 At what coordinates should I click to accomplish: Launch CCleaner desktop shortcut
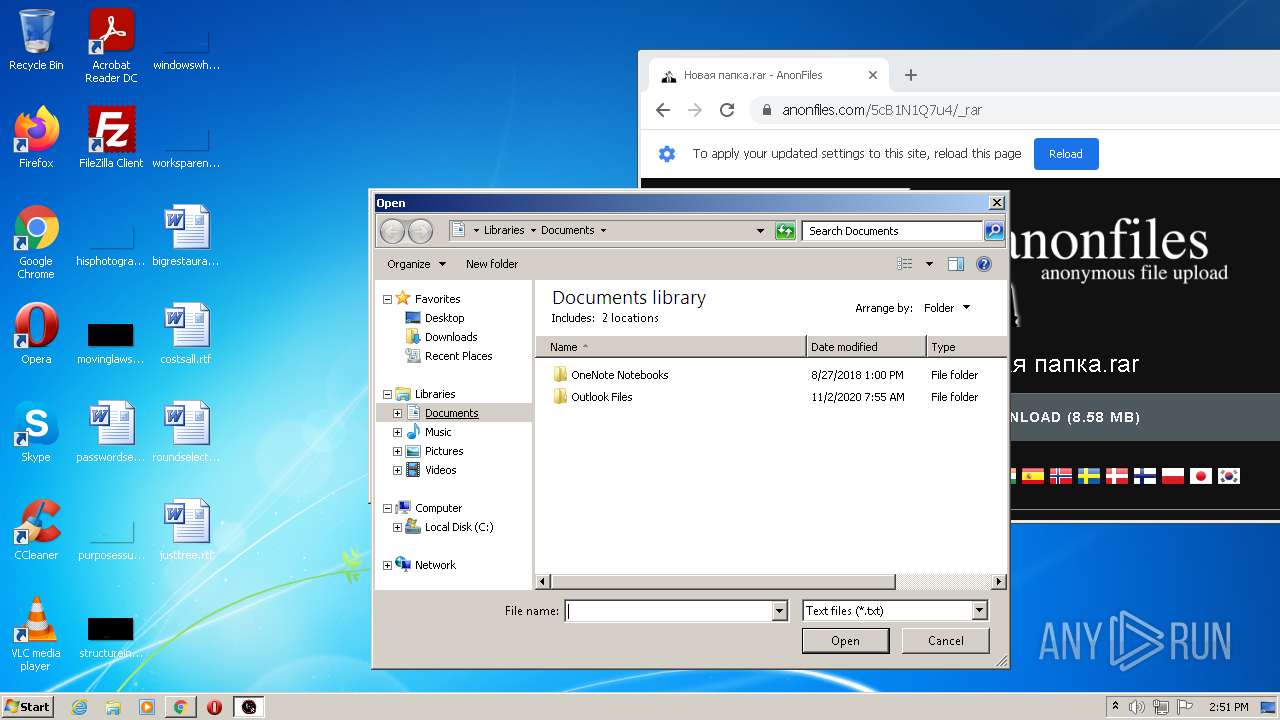point(36,530)
